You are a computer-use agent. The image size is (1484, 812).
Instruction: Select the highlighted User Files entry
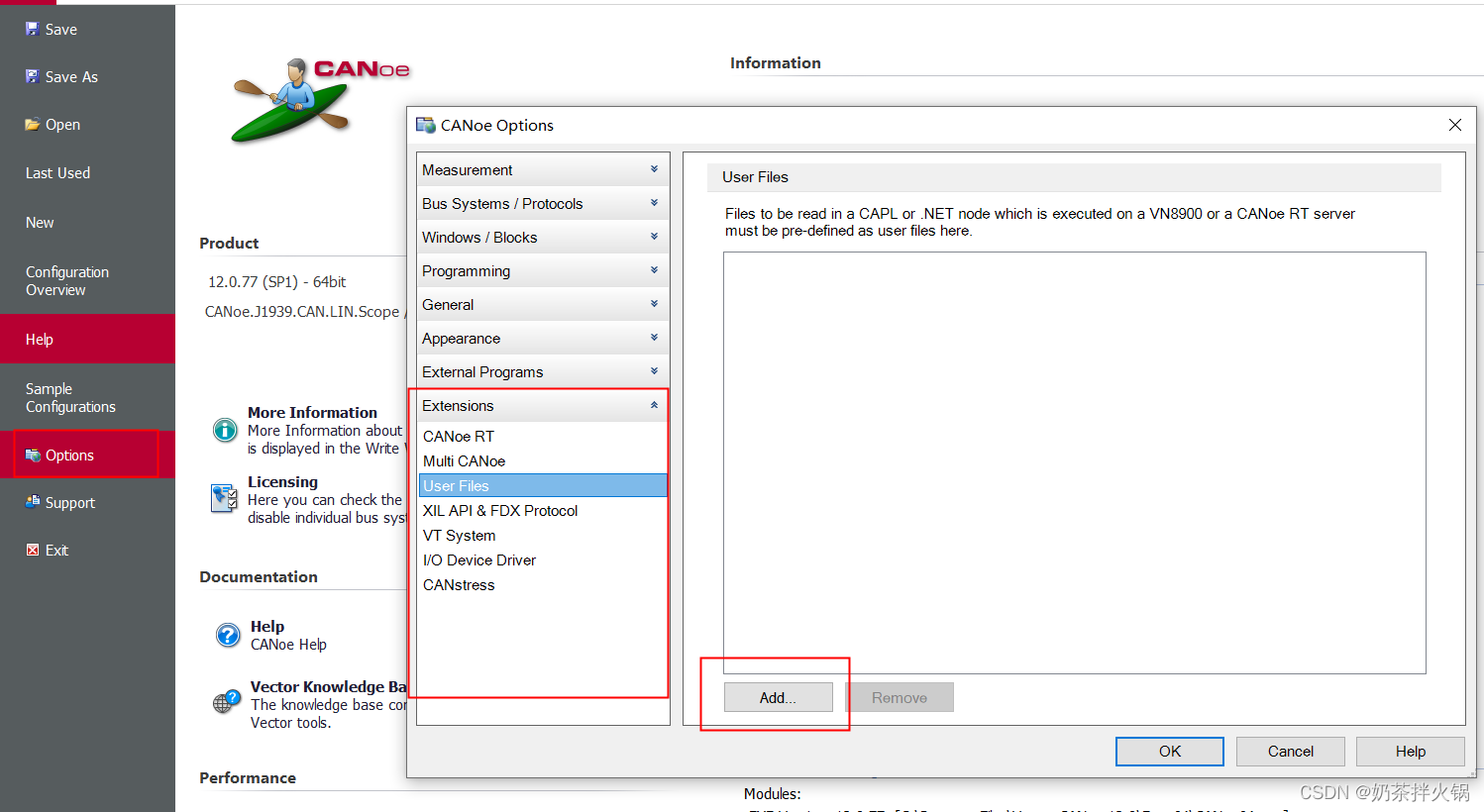tap(543, 485)
